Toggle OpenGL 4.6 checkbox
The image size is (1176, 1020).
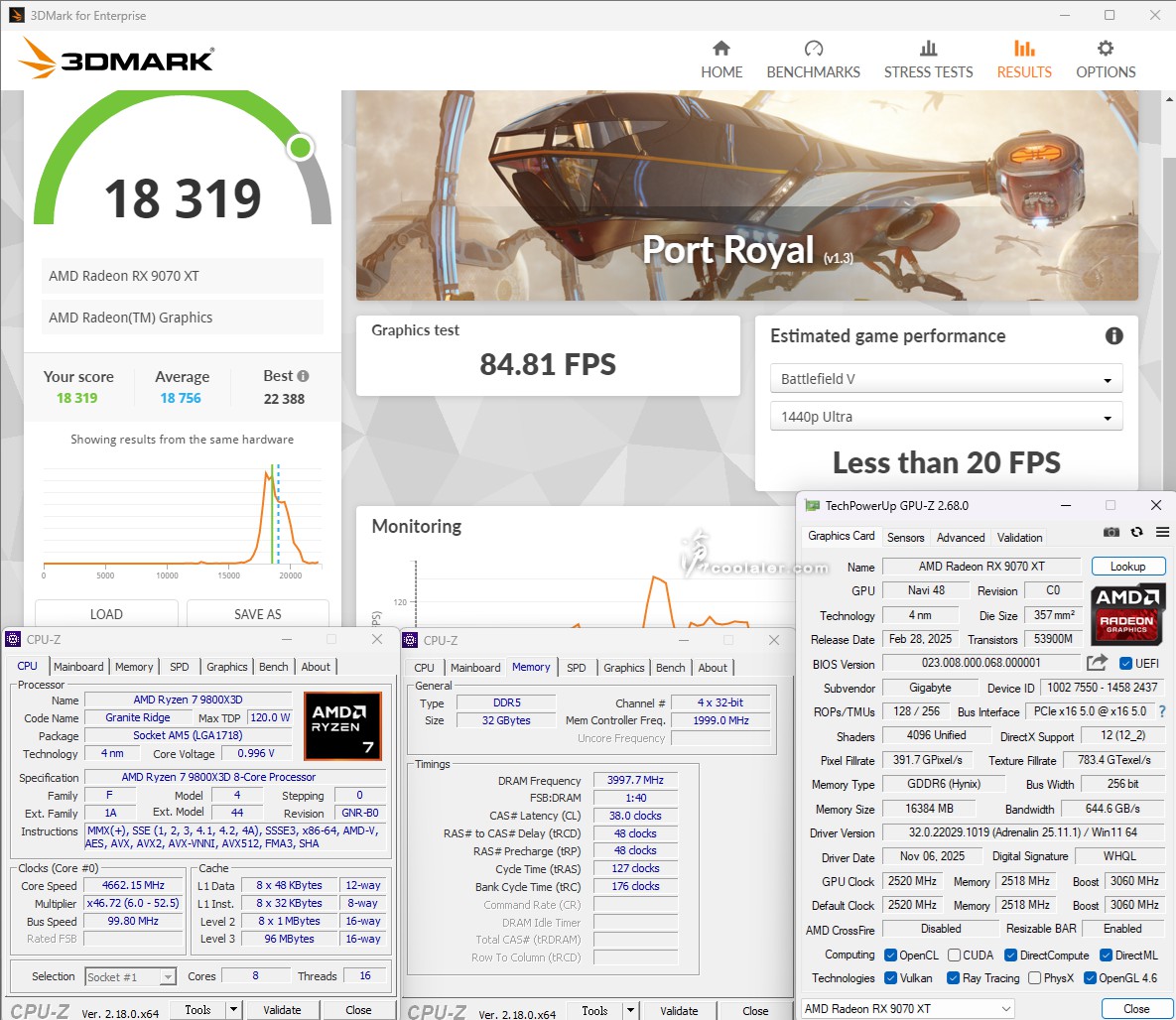click(1091, 978)
